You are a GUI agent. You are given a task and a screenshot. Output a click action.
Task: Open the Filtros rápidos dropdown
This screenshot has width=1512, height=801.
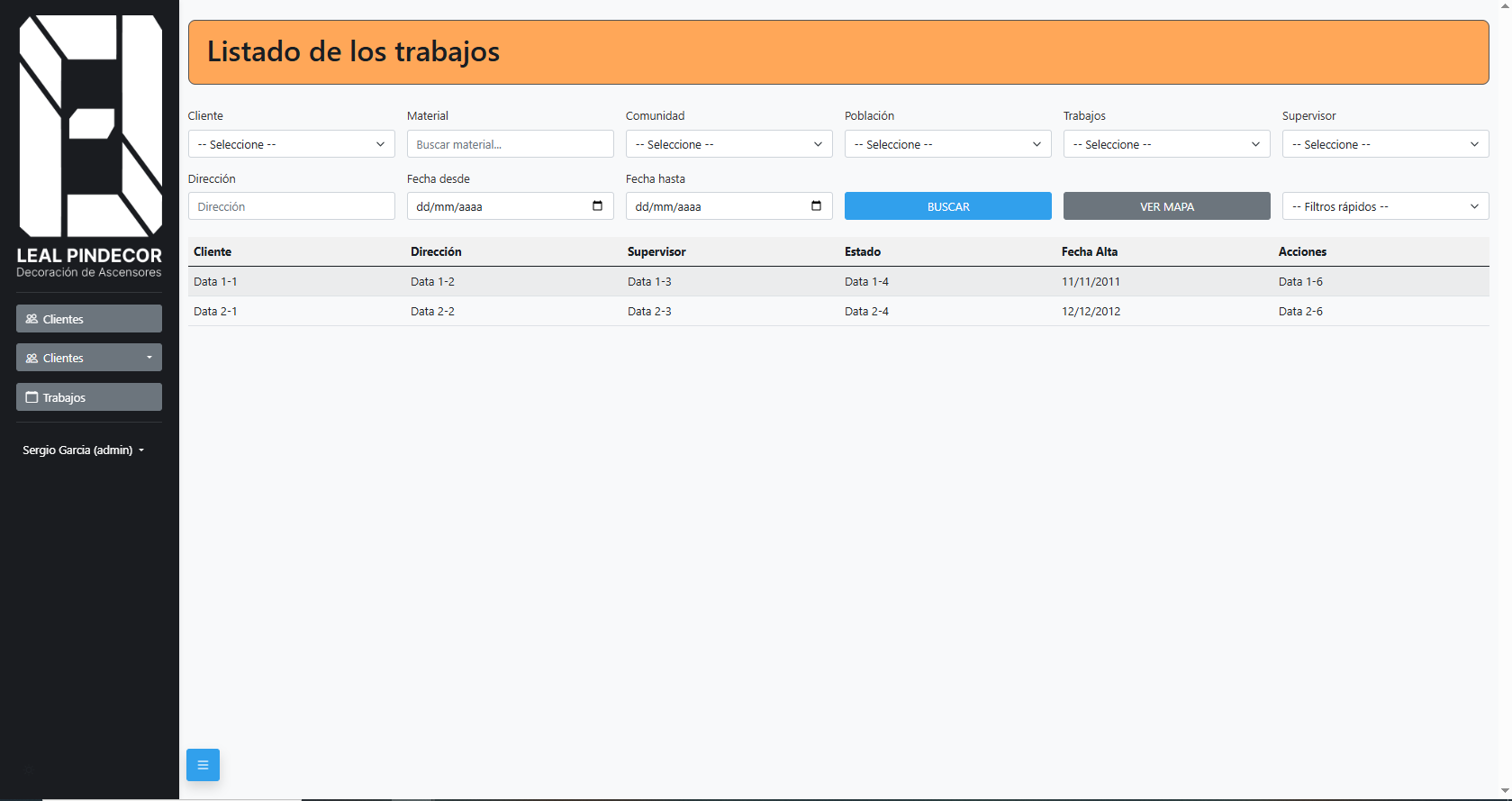coord(1385,206)
